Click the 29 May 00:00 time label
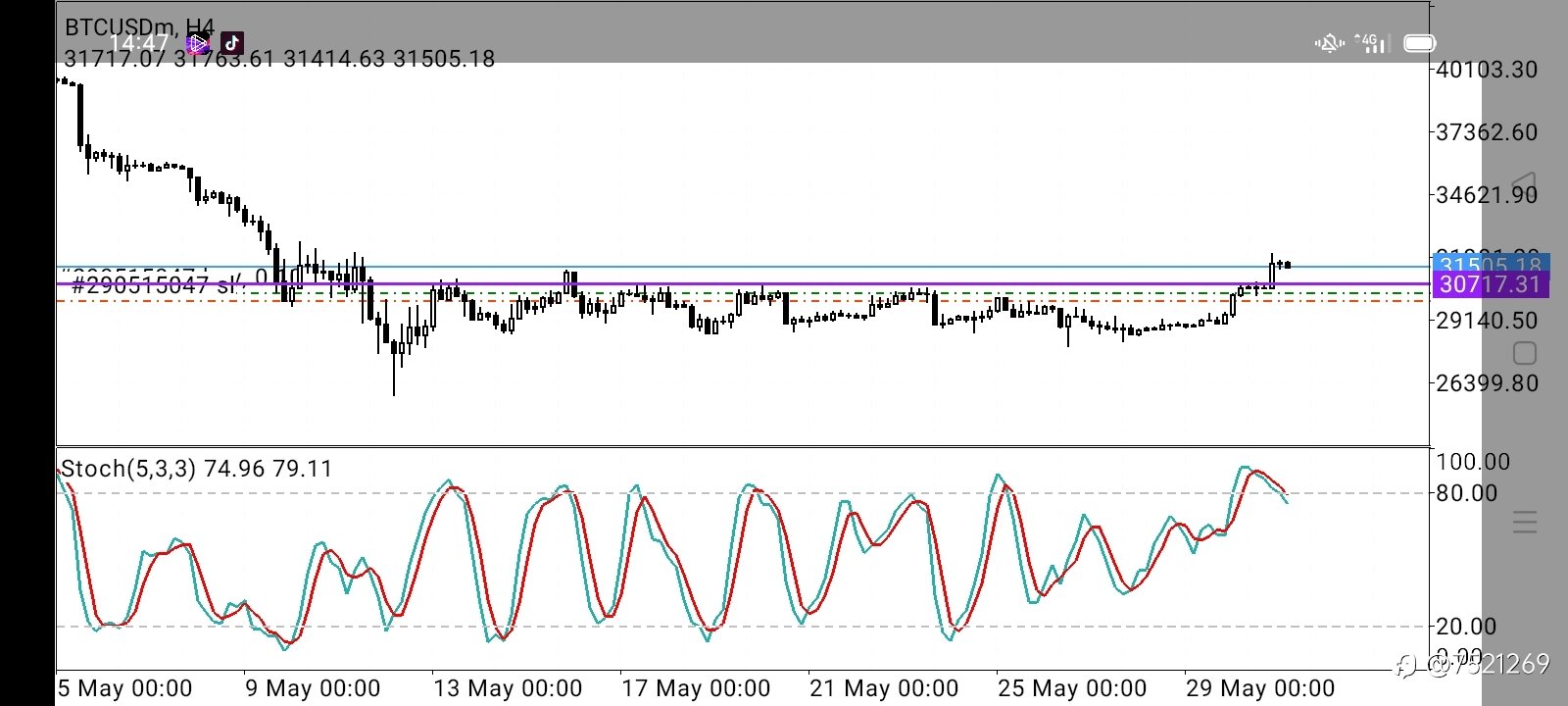 coord(1260,688)
